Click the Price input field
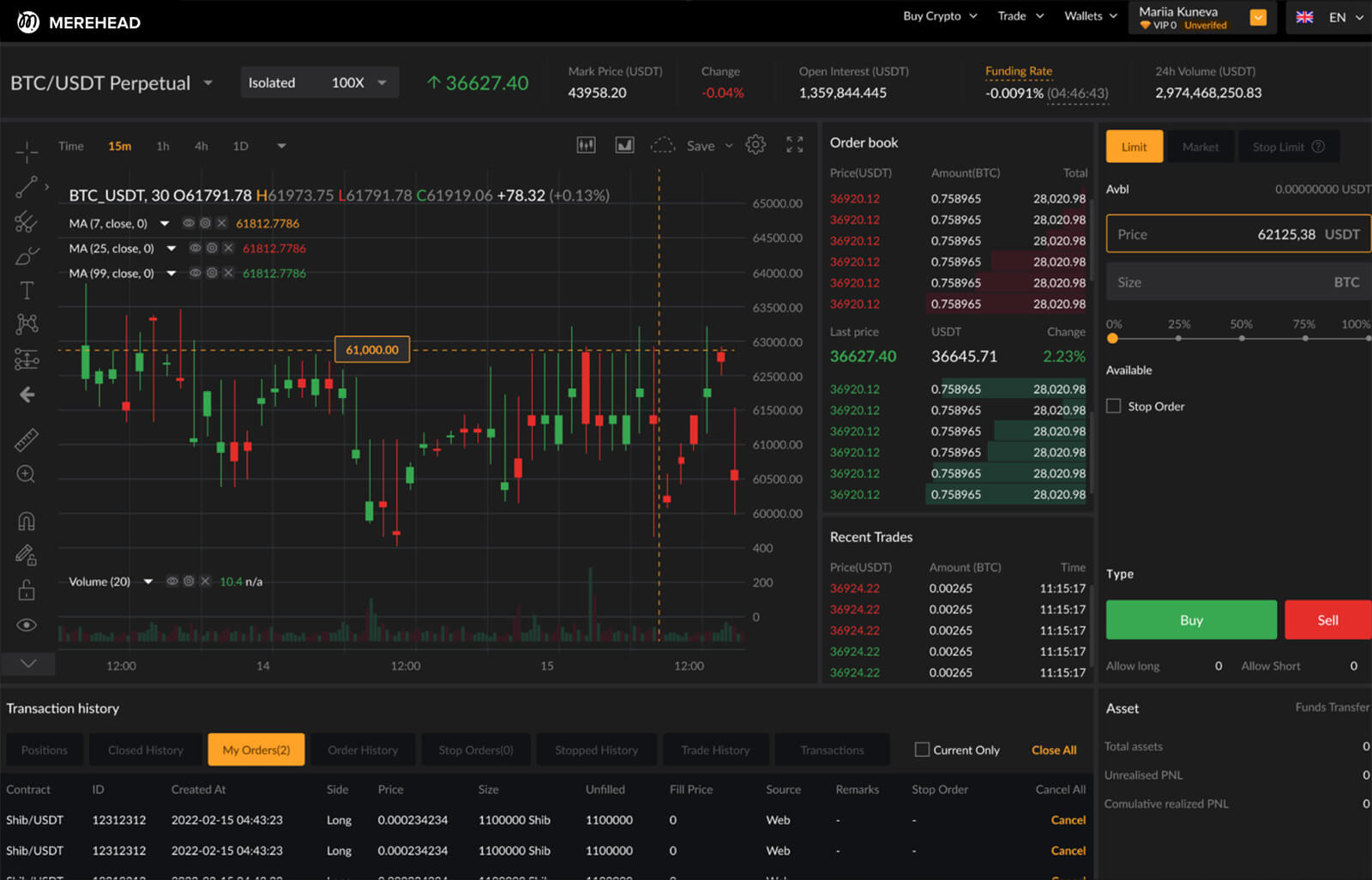 1237,234
